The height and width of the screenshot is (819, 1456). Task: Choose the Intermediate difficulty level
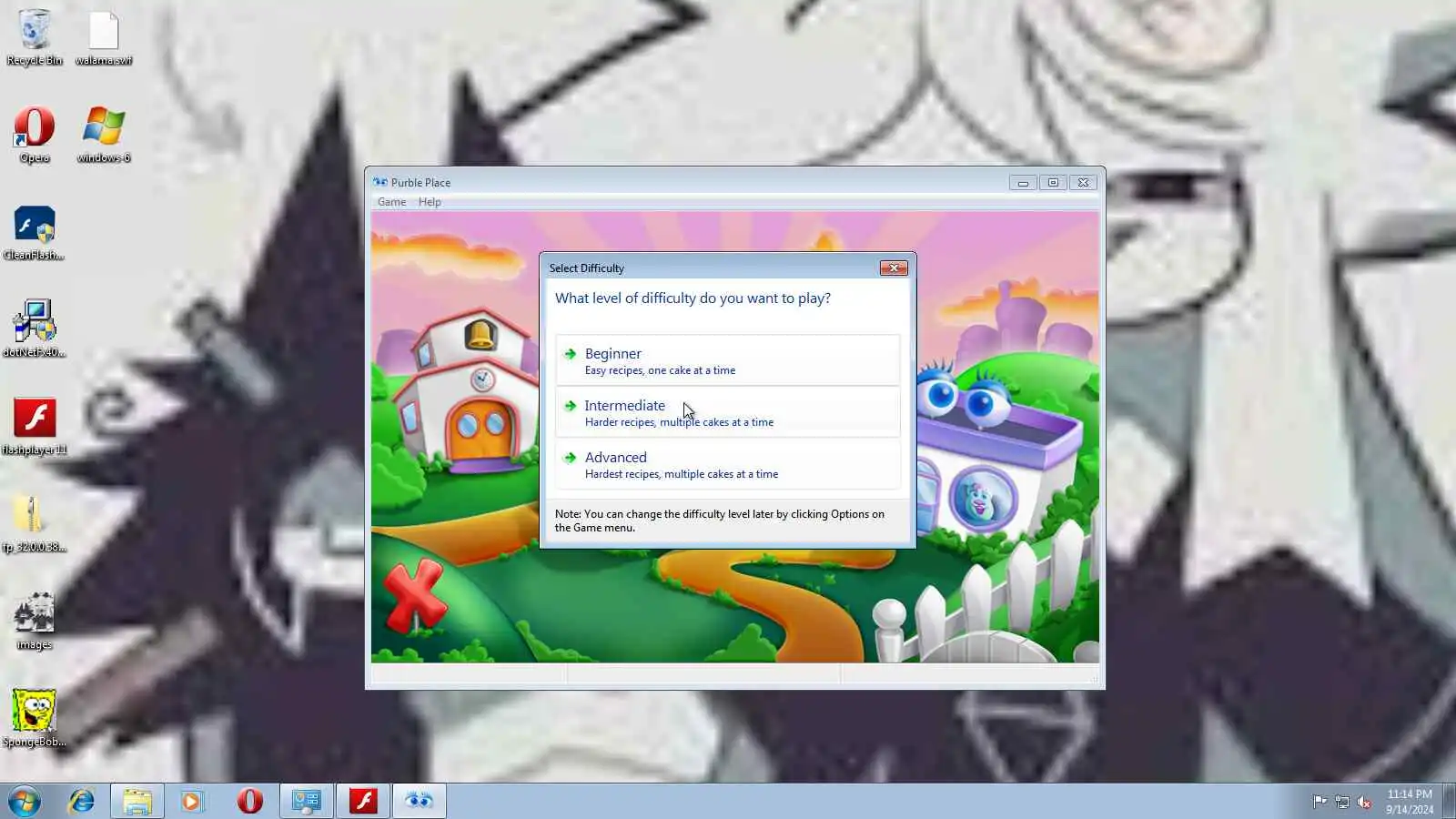coord(728,412)
